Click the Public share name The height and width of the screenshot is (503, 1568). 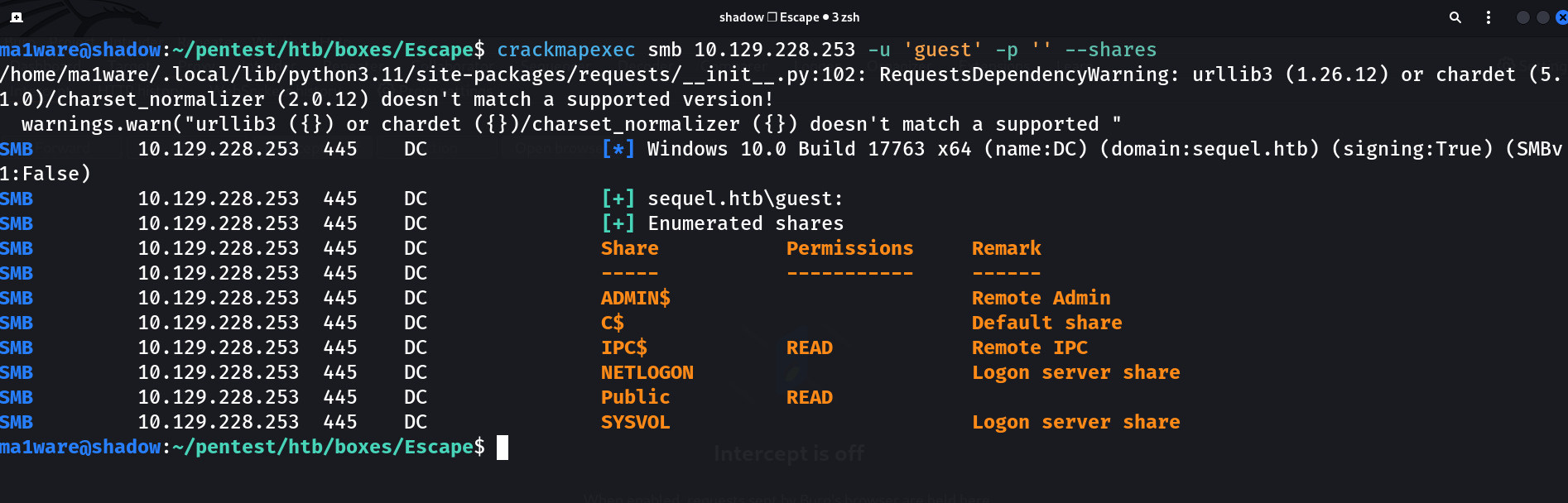pyautogui.click(x=636, y=397)
